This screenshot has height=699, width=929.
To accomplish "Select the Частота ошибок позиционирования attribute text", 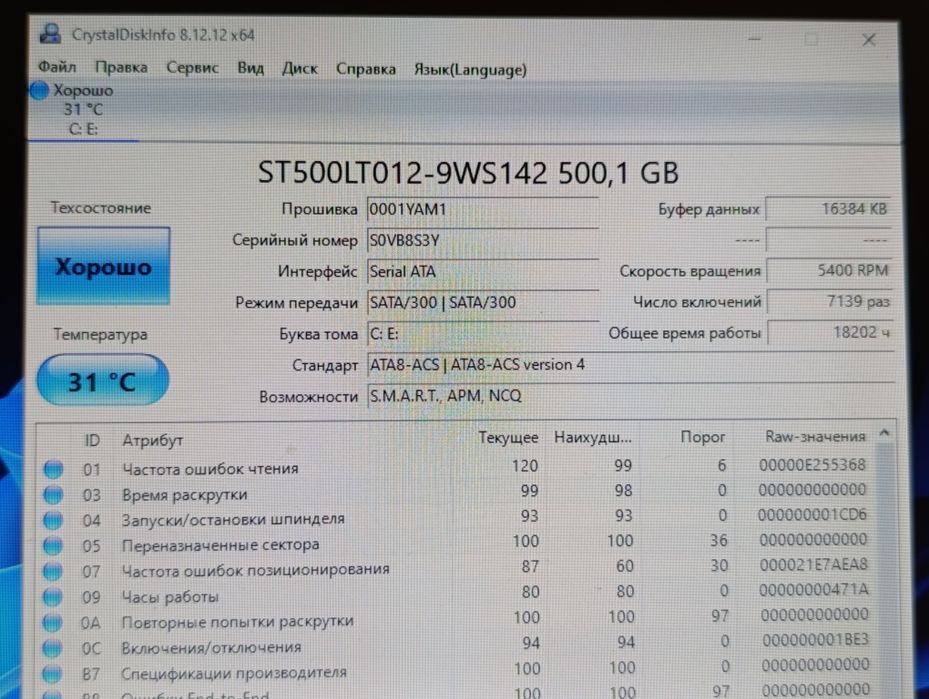I will pyautogui.click(x=255, y=570).
